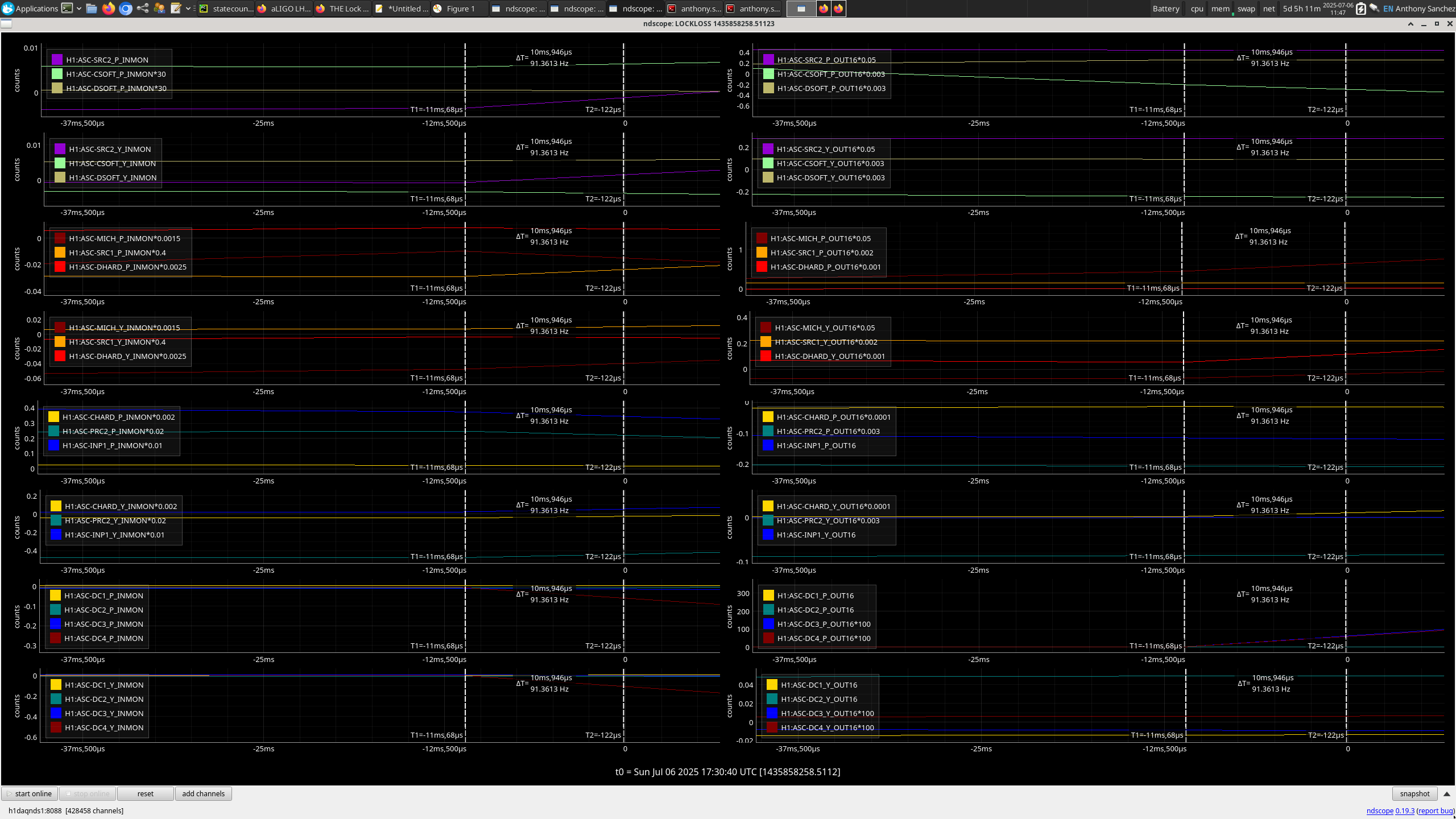This screenshot has height=819, width=1456.
Task: Launch the terminal emulator from the panel
Action: click(67, 9)
